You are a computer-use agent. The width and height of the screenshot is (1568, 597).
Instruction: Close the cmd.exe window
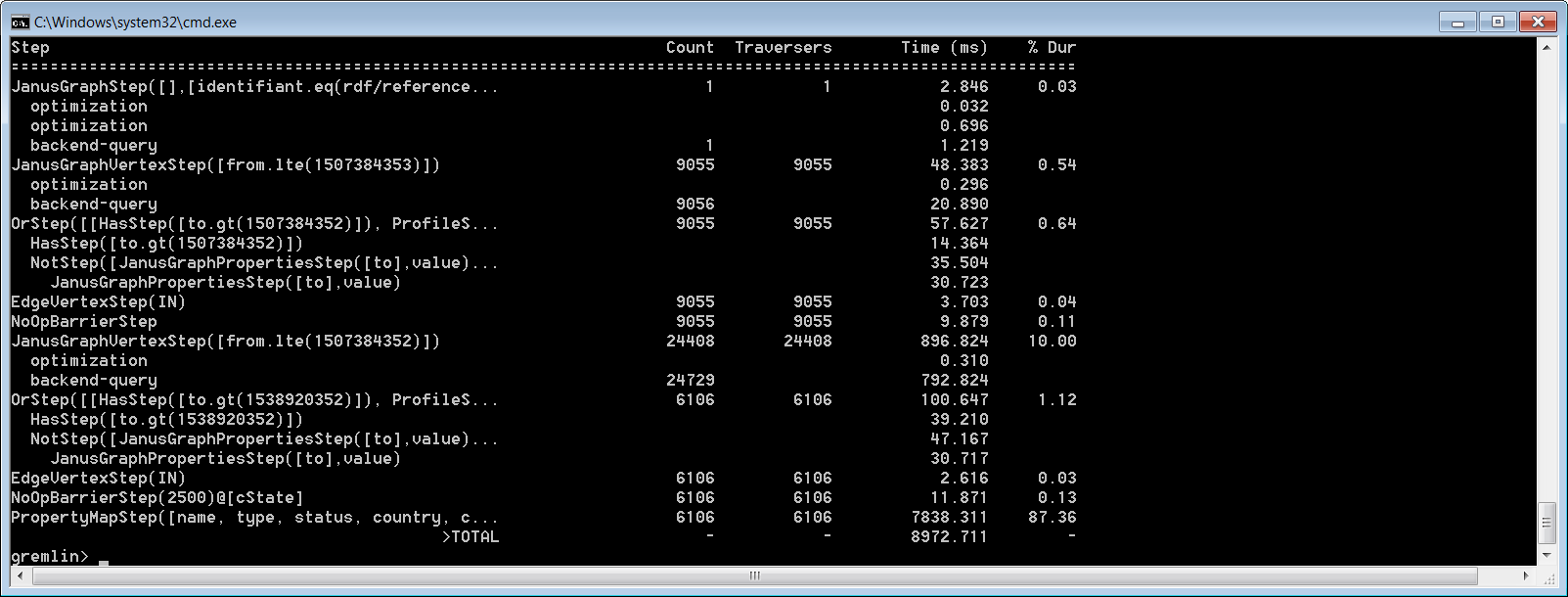pos(1538,22)
